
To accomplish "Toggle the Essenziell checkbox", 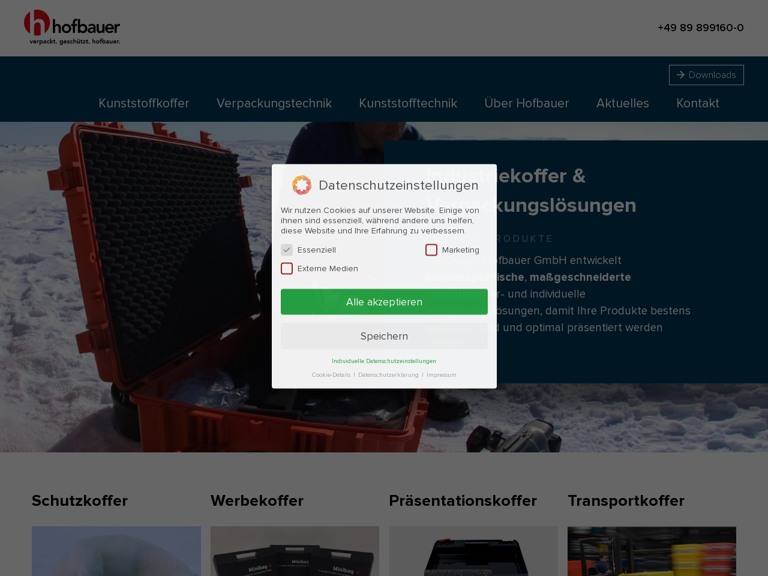I will pyautogui.click(x=287, y=250).
